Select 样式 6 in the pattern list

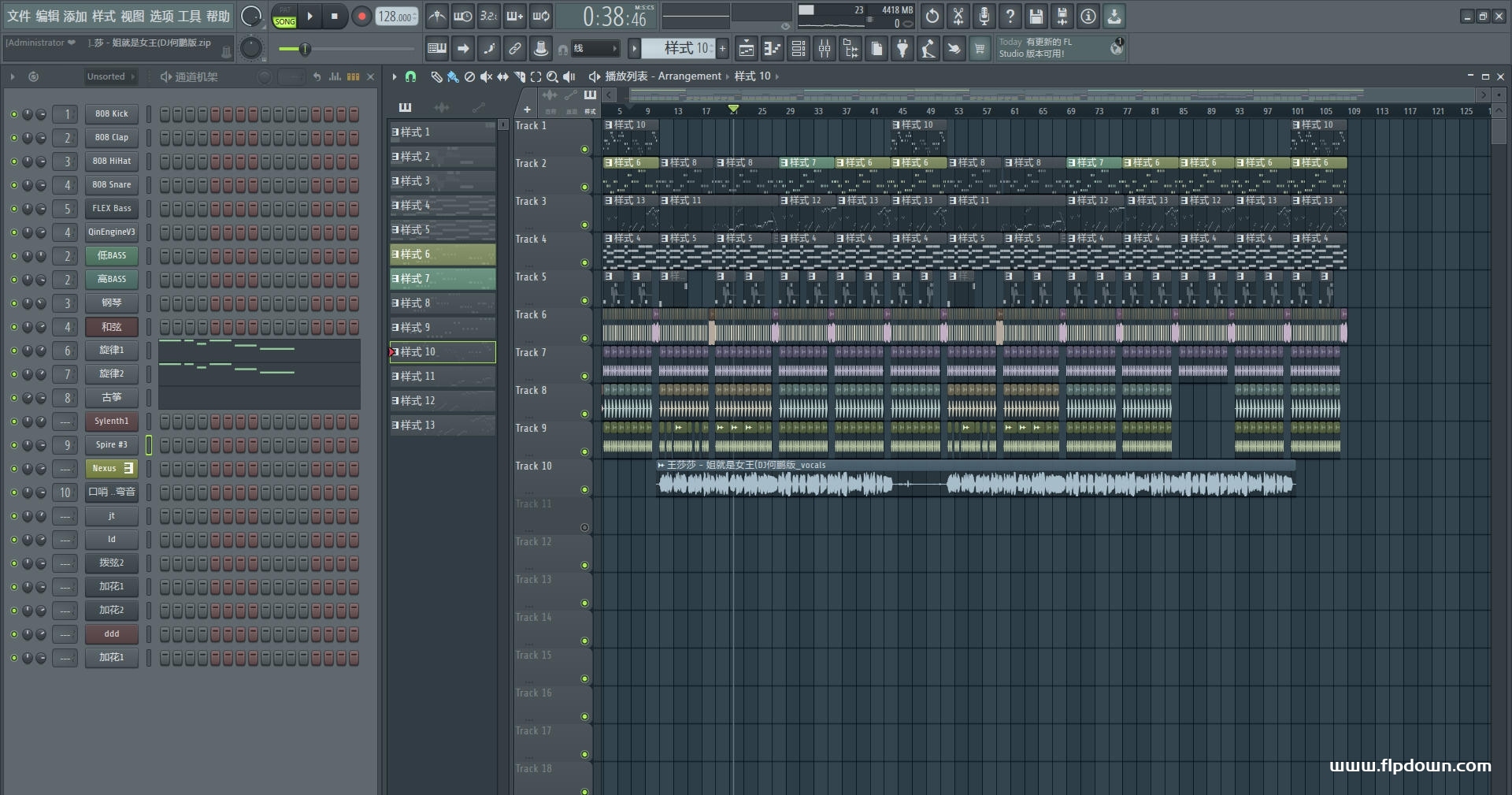(x=443, y=254)
